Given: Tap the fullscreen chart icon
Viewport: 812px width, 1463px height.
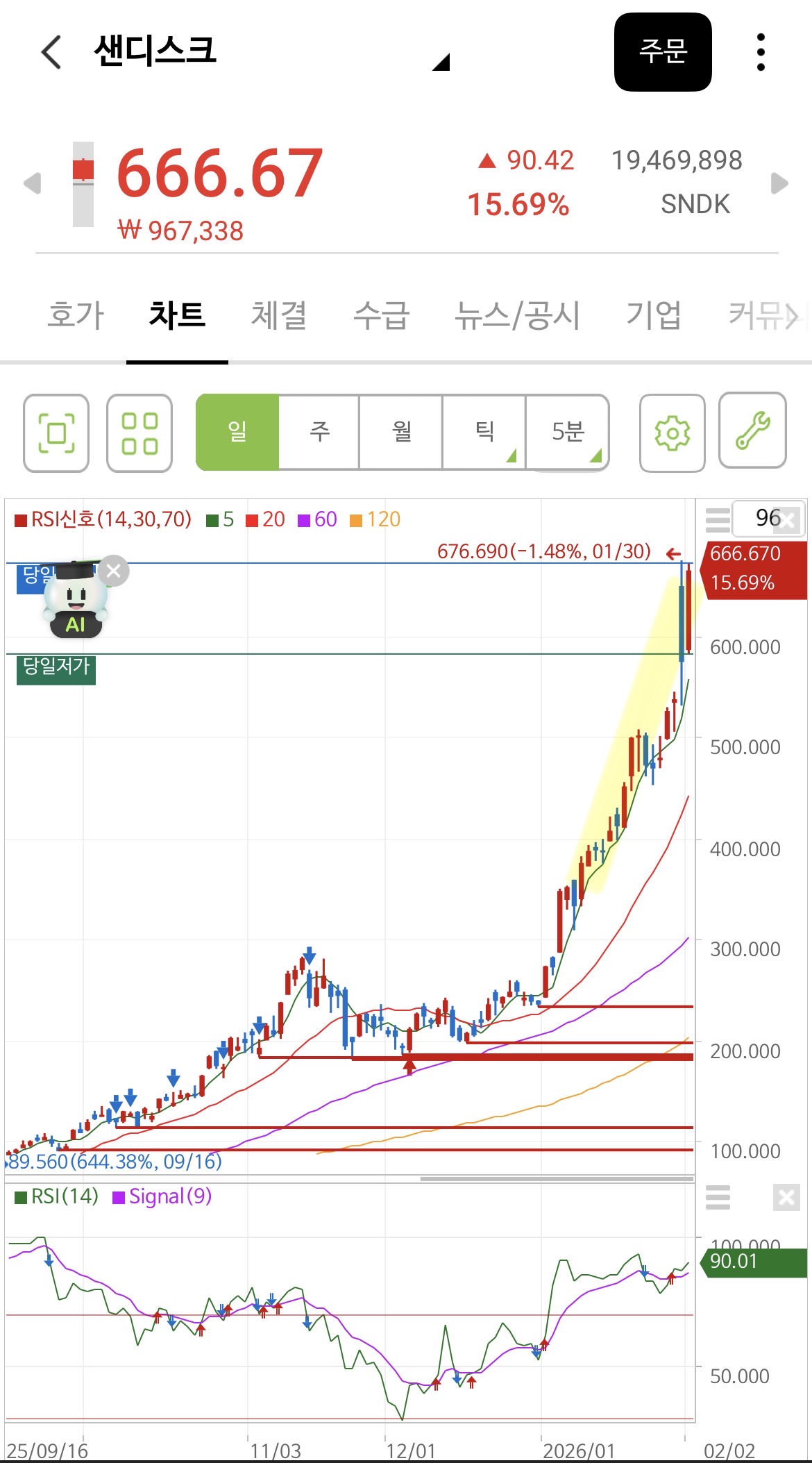Looking at the screenshot, I should tap(56, 433).
